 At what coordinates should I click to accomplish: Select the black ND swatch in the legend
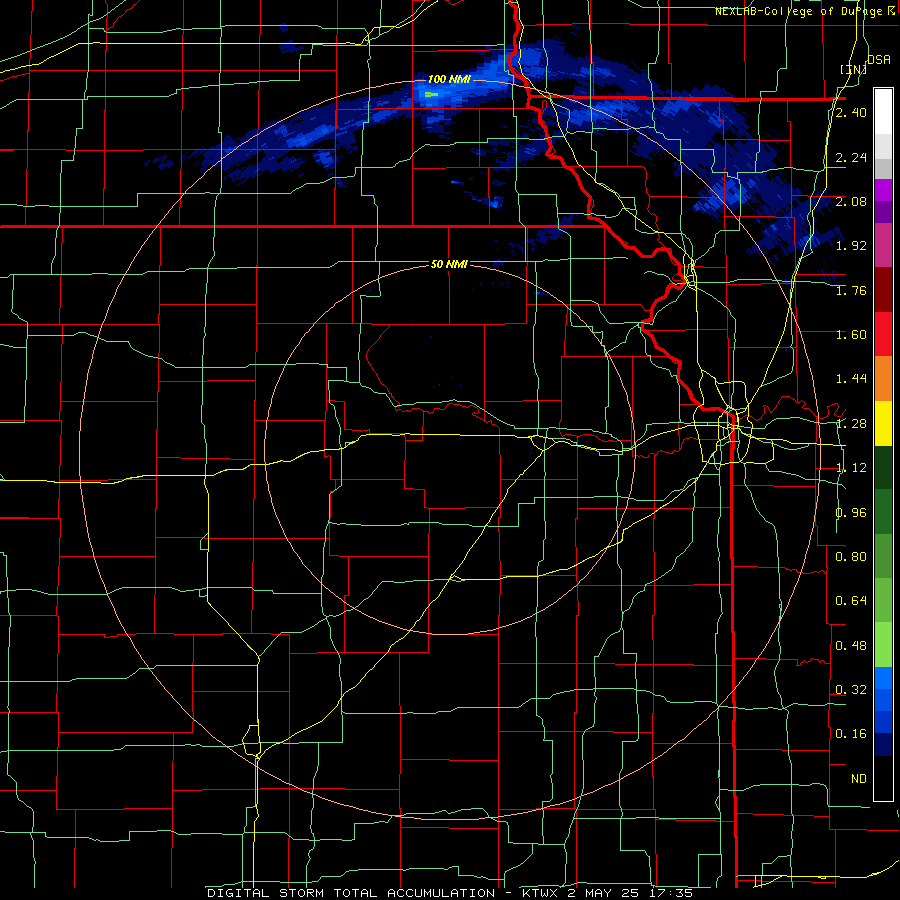click(883, 778)
